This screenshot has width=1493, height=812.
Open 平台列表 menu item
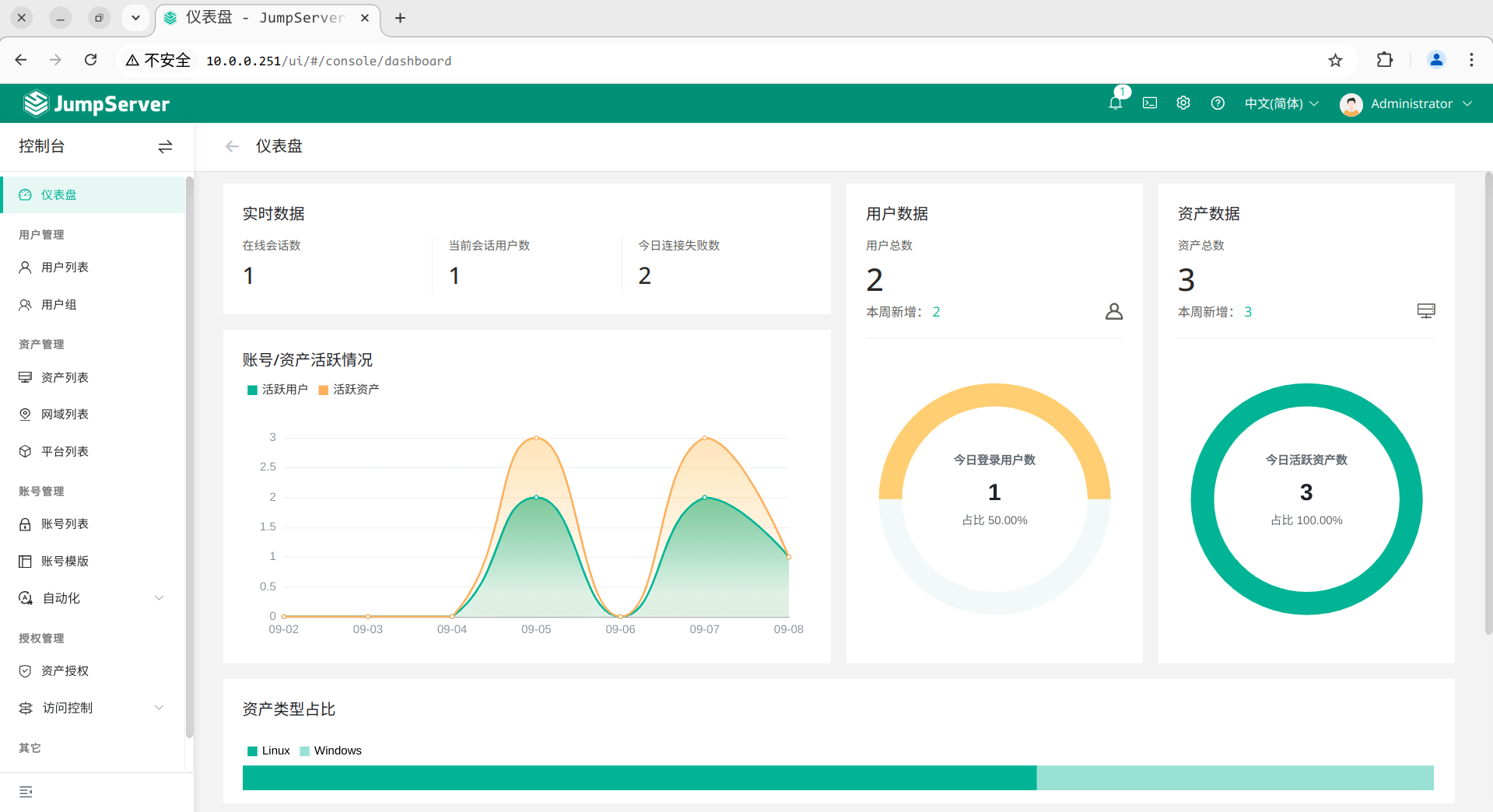click(x=93, y=451)
